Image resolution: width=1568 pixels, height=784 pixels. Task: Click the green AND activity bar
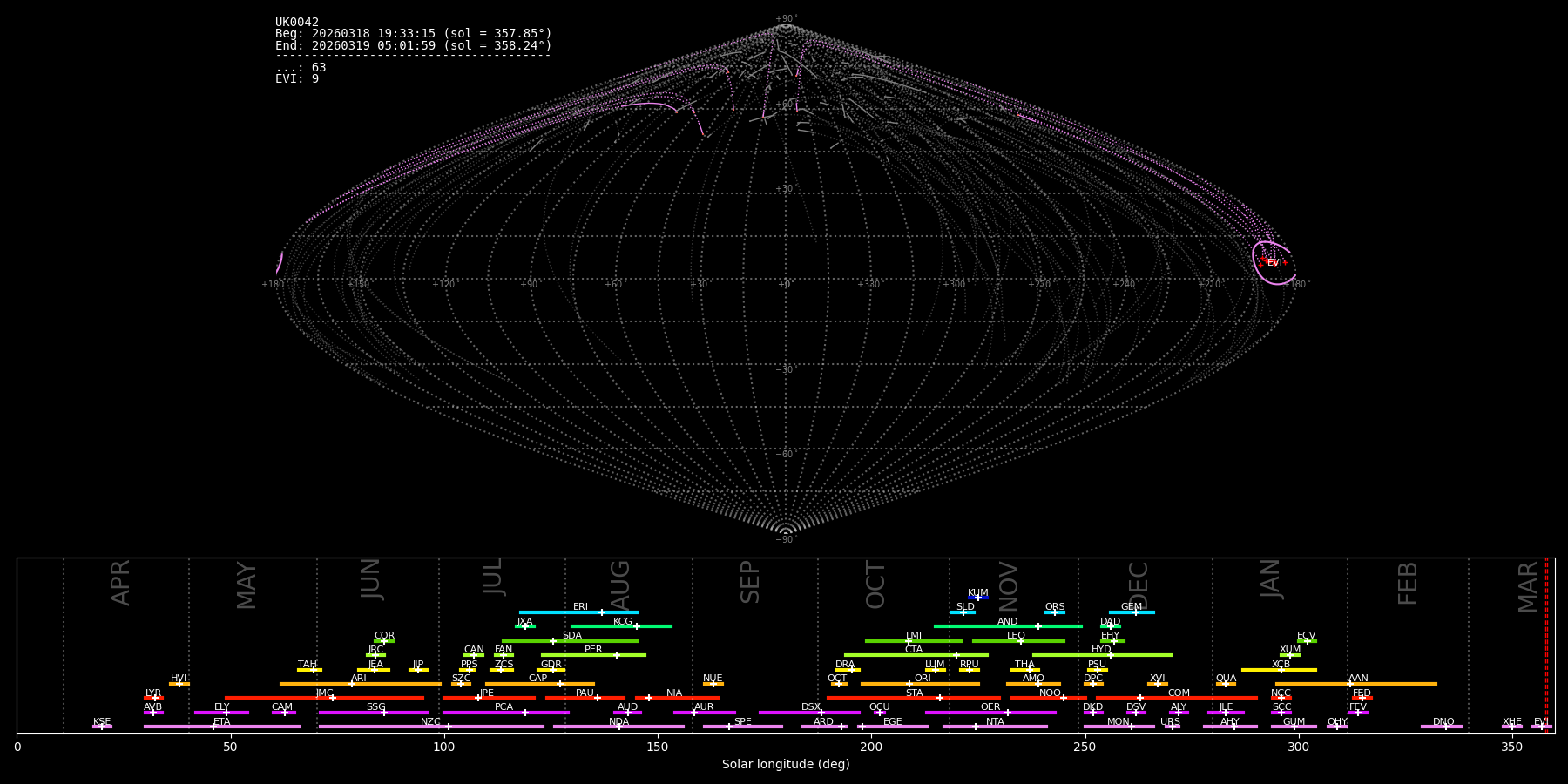1008,626
